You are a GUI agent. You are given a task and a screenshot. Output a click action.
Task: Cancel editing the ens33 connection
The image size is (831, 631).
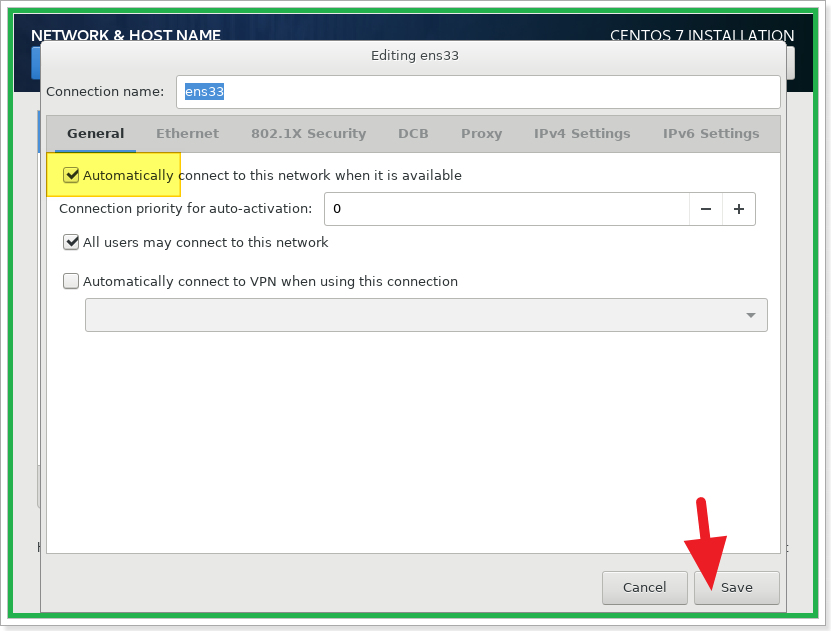click(x=644, y=588)
